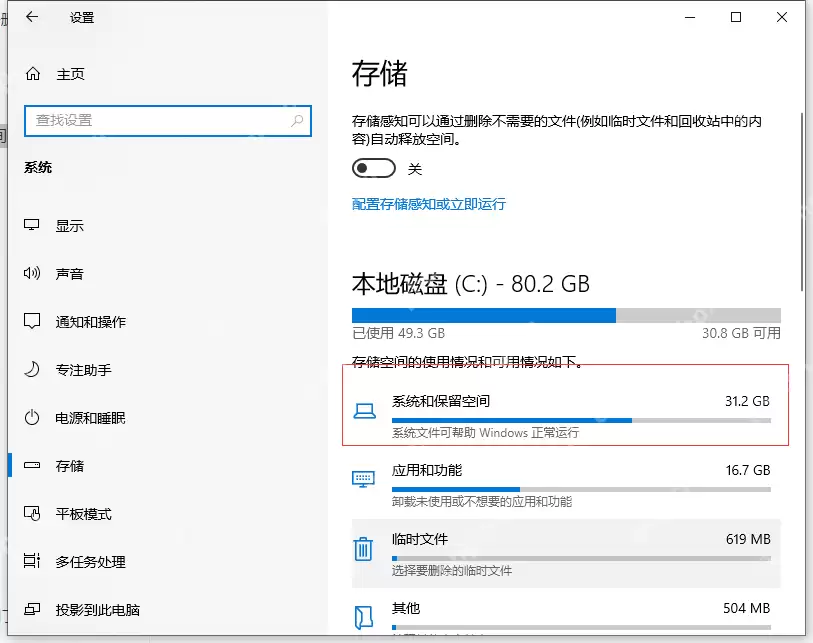Select the 平板模式 tablet mode icon
Viewport: 813px width, 643px height.
30,514
